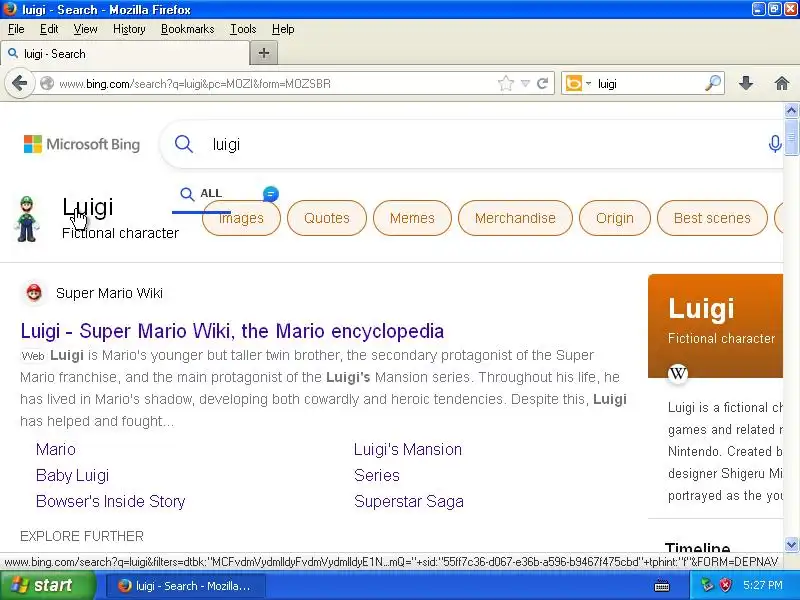Click 'Super Mario Wiki' source label
The image size is (800, 600).
coord(109,293)
